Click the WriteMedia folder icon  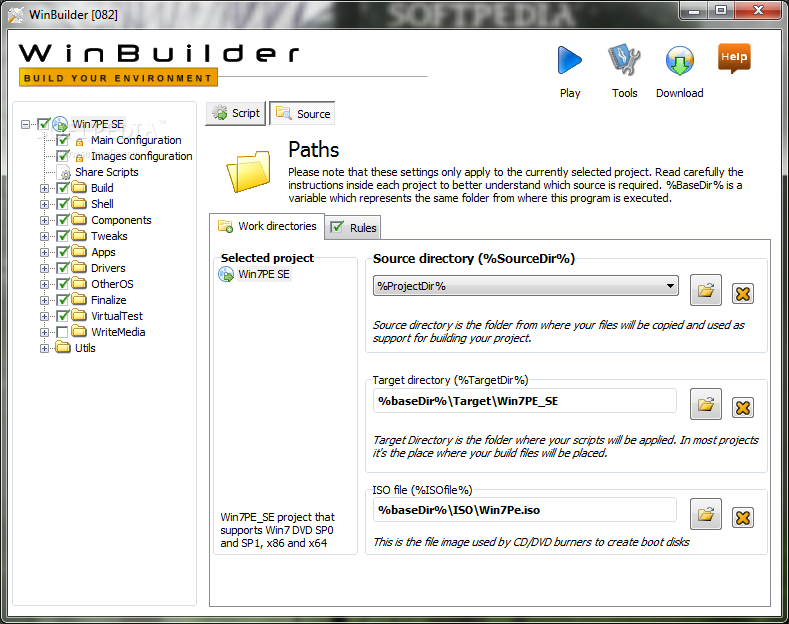78,332
